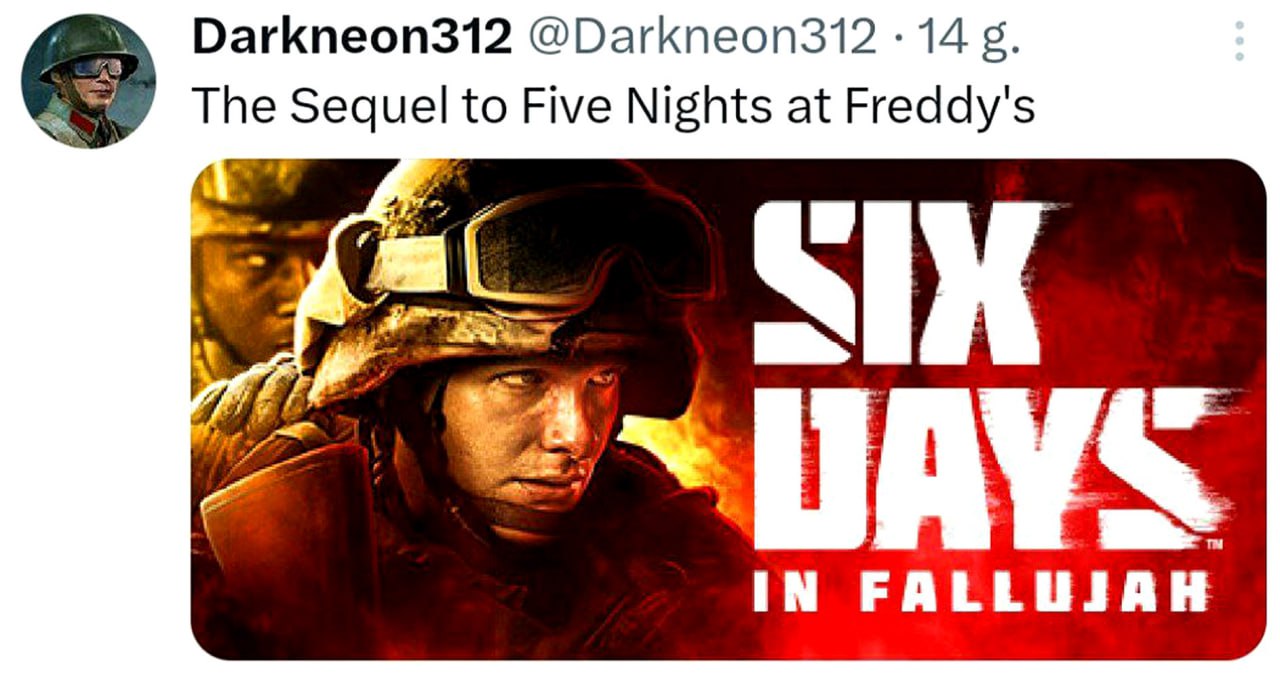Click the tweet text about Five Nights at Freddy's
Image resolution: width=1280 pixels, height=677 pixels.
[x=612, y=105]
